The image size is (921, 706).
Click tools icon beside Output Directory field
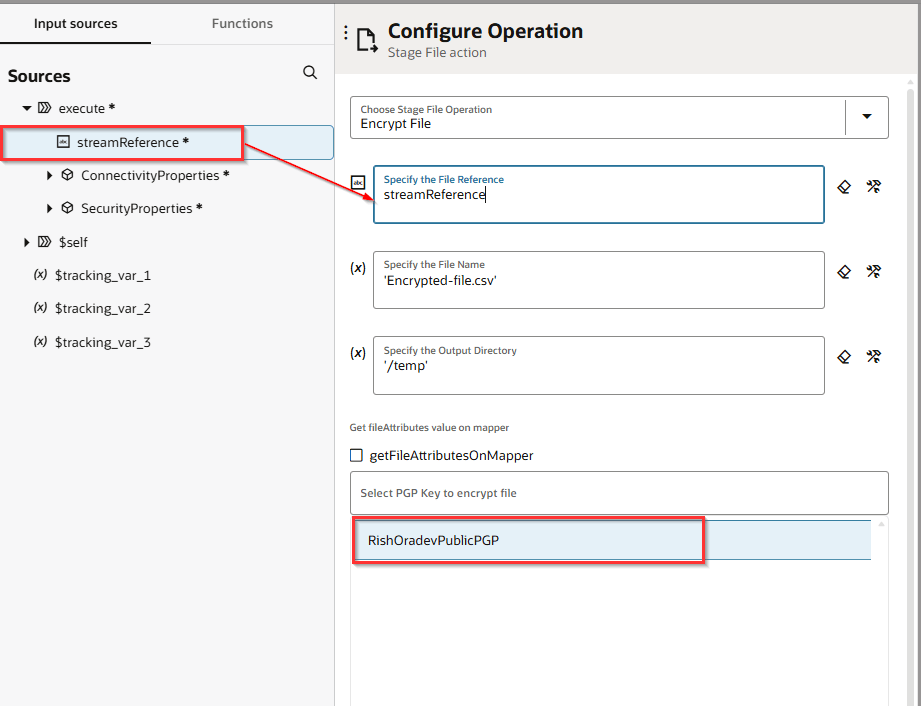click(873, 356)
